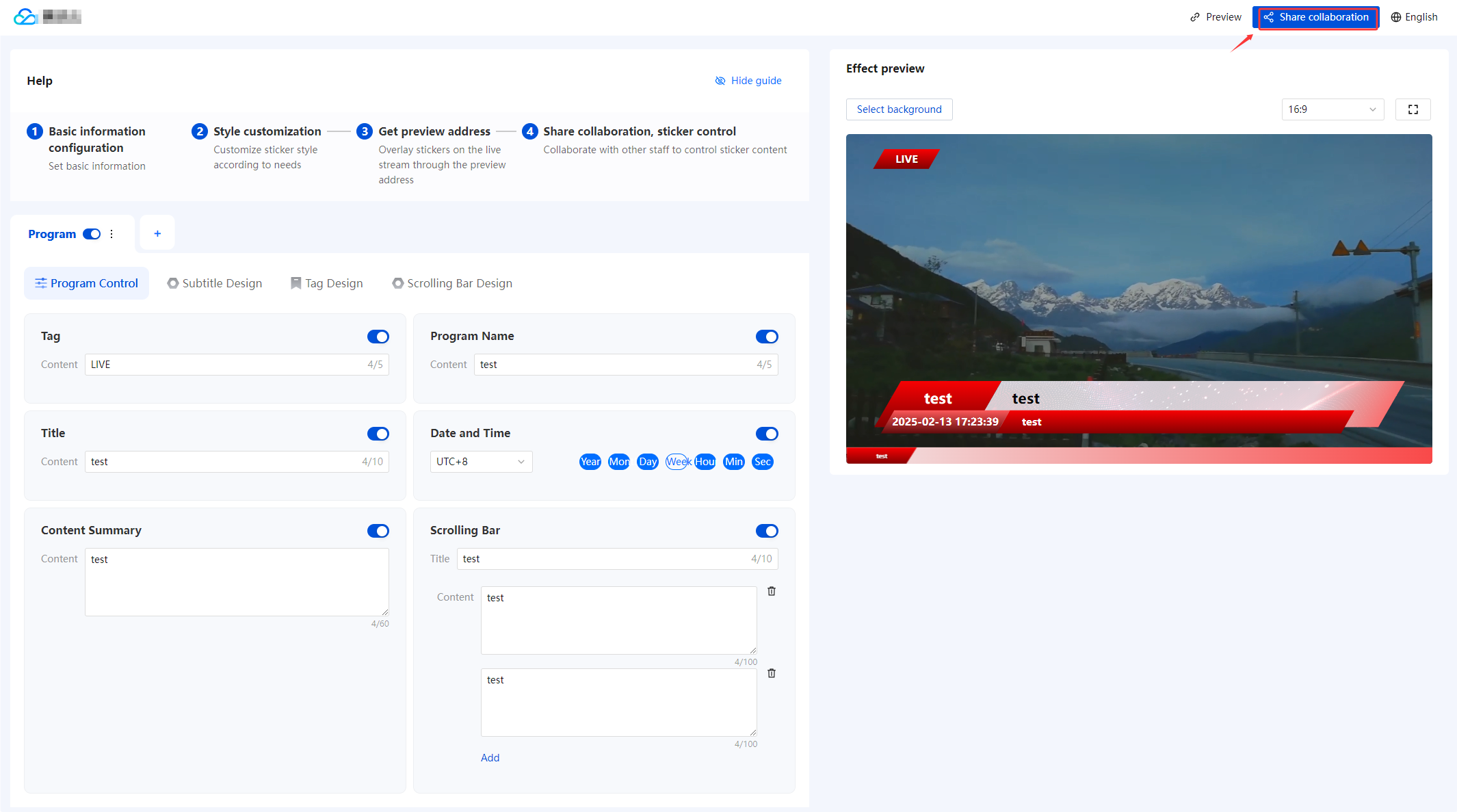Switch to the Subtitle Design tab

(x=215, y=283)
